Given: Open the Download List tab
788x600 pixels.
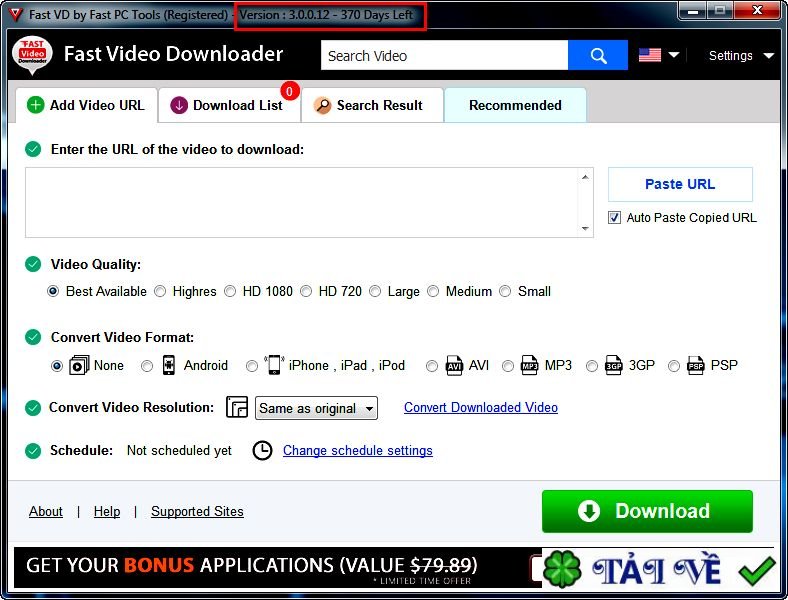Looking at the screenshot, I should point(230,106).
